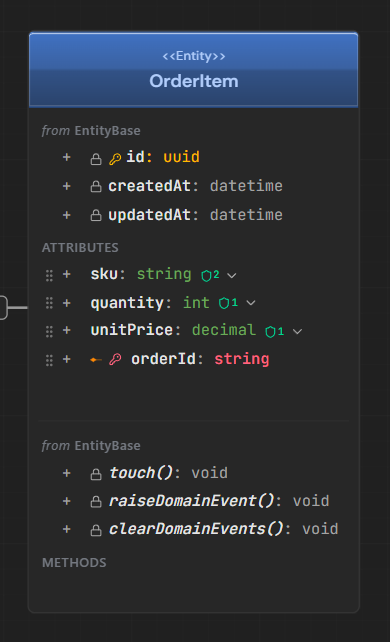
Task: Select the sku attribute name
Action: tap(104, 274)
